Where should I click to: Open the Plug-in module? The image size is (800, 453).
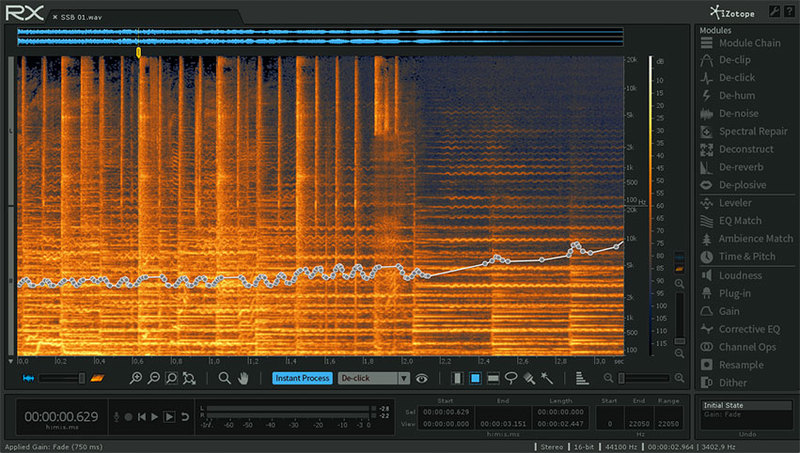tap(726, 293)
